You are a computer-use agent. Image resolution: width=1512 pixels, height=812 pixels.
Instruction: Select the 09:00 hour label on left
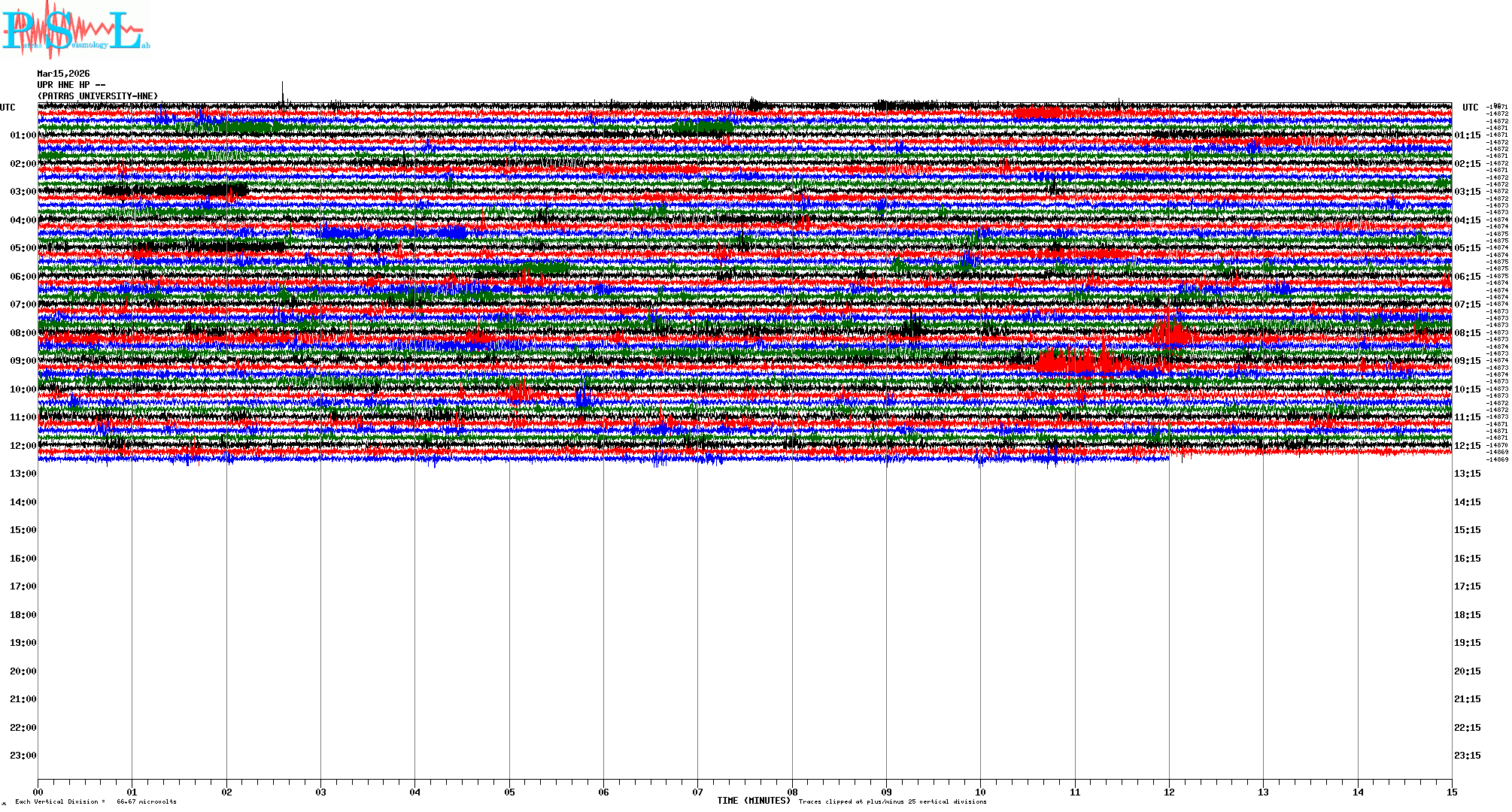click(23, 361)
